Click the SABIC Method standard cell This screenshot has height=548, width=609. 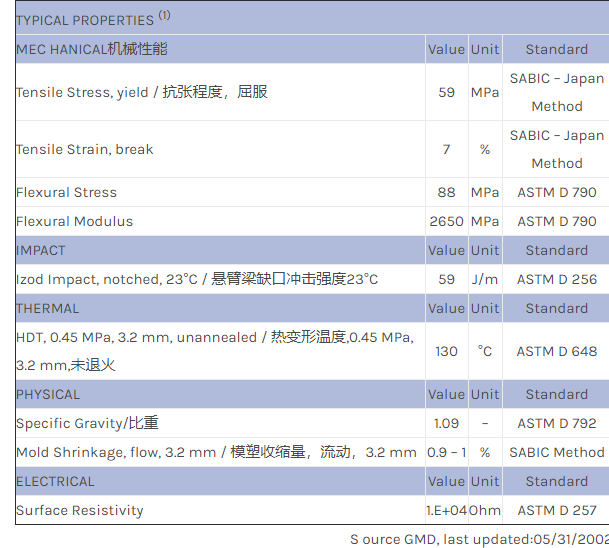[x=556, y=452]
